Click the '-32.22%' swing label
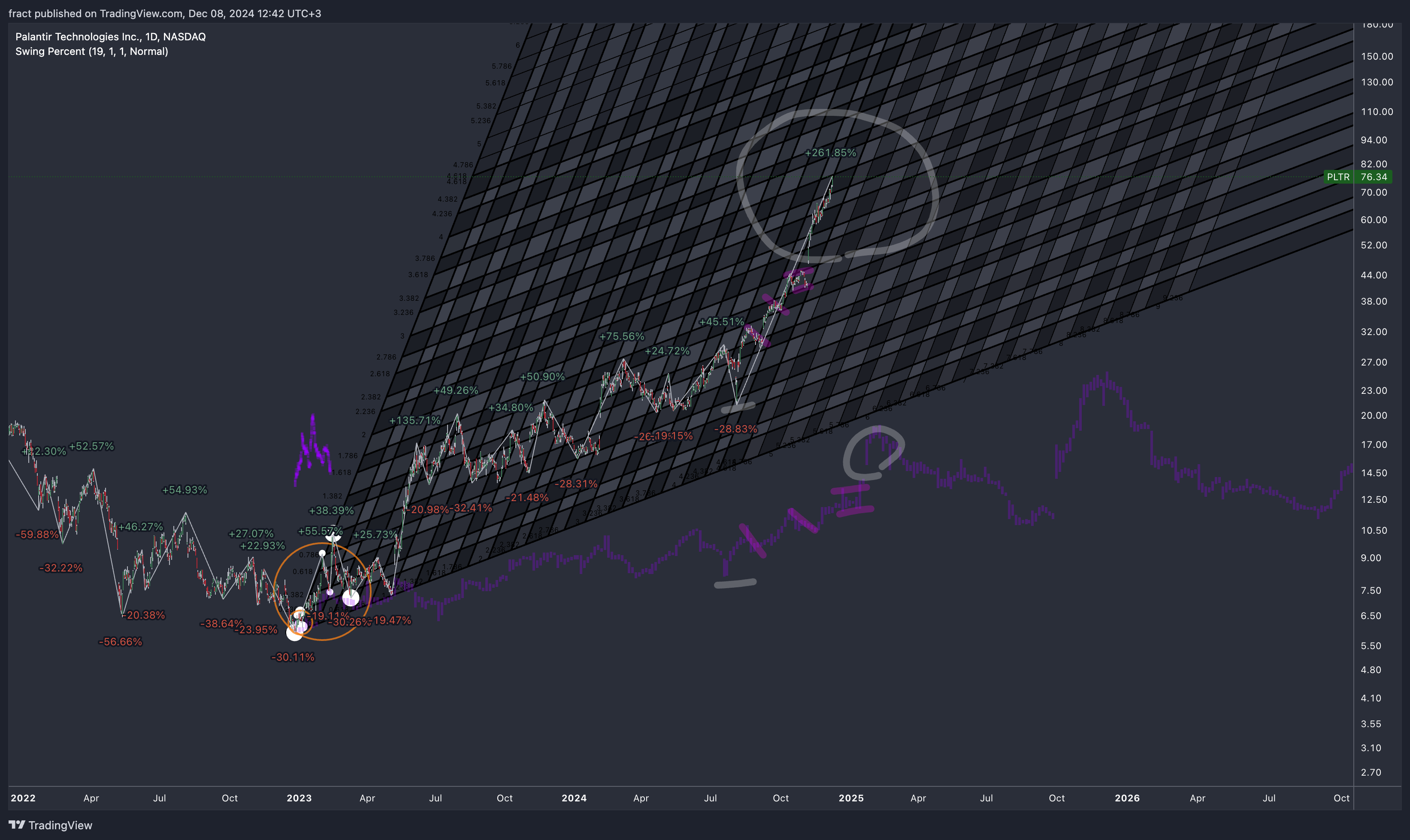The height and width of the screenshot is (840, 1410). point(61,568)
